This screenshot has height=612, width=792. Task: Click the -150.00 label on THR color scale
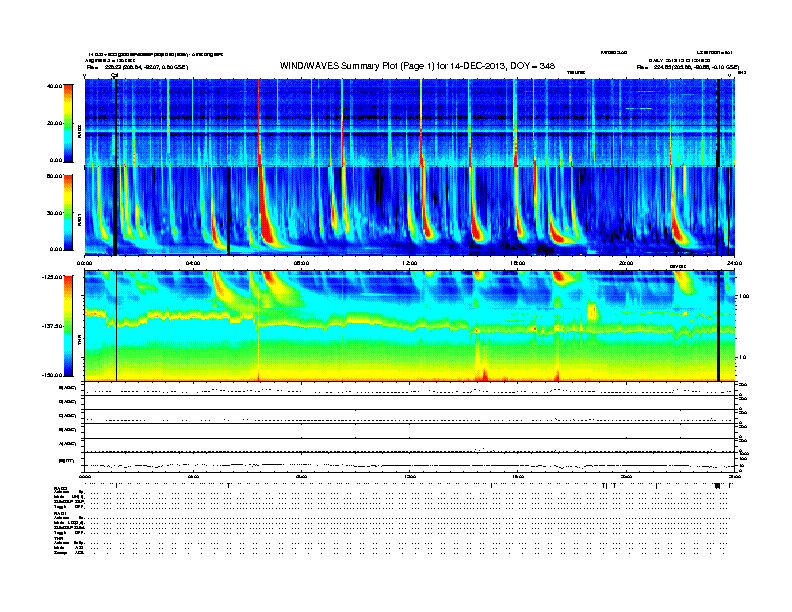point(52,375)
